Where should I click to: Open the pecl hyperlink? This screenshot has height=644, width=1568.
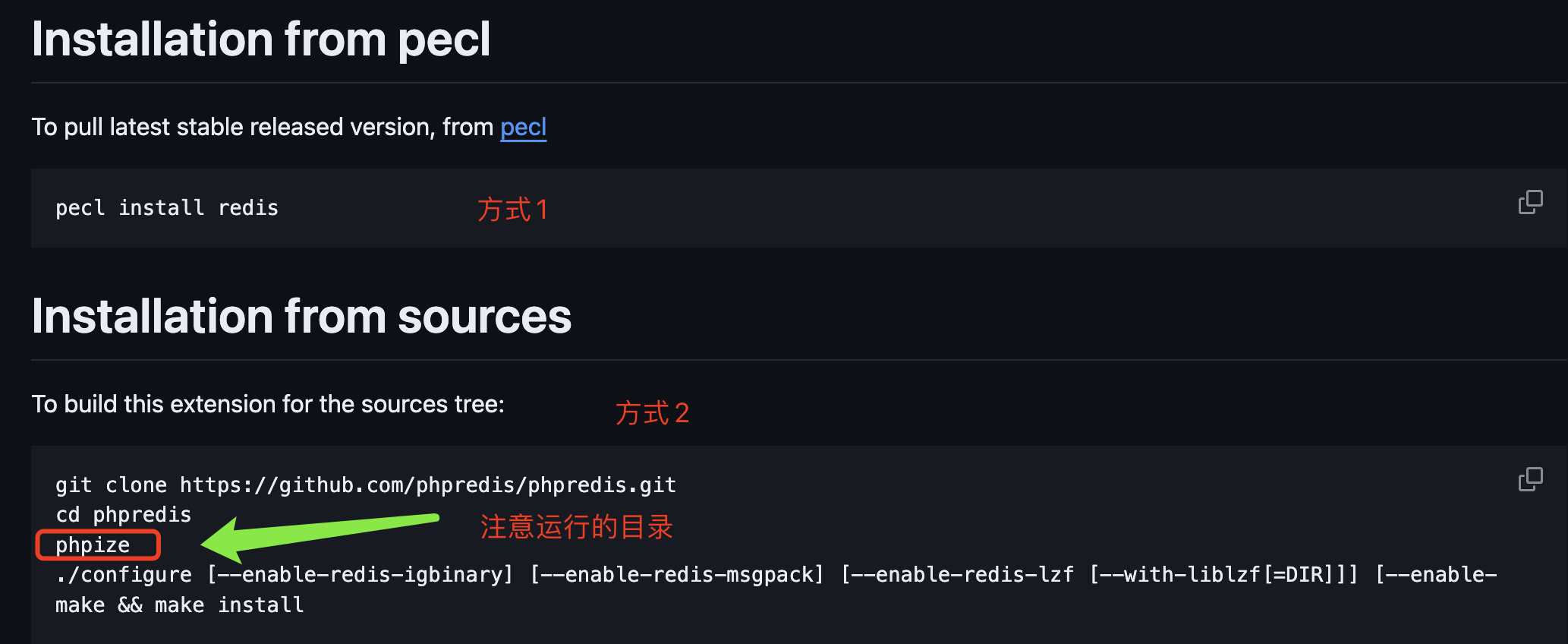[x=523, y=128]
